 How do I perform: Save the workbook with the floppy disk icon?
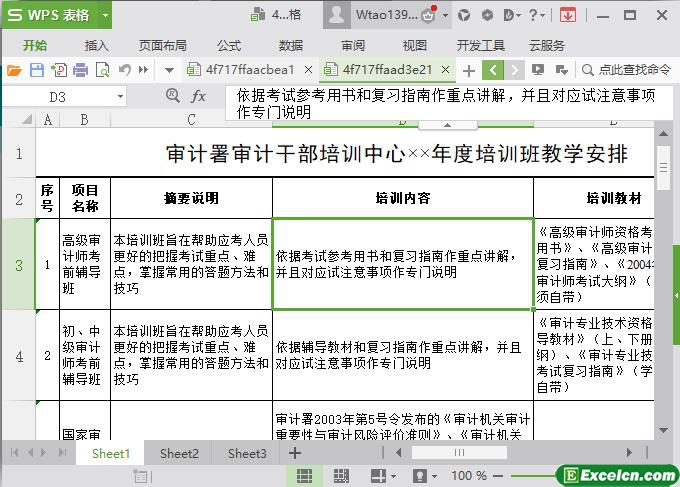click(36, 70)
